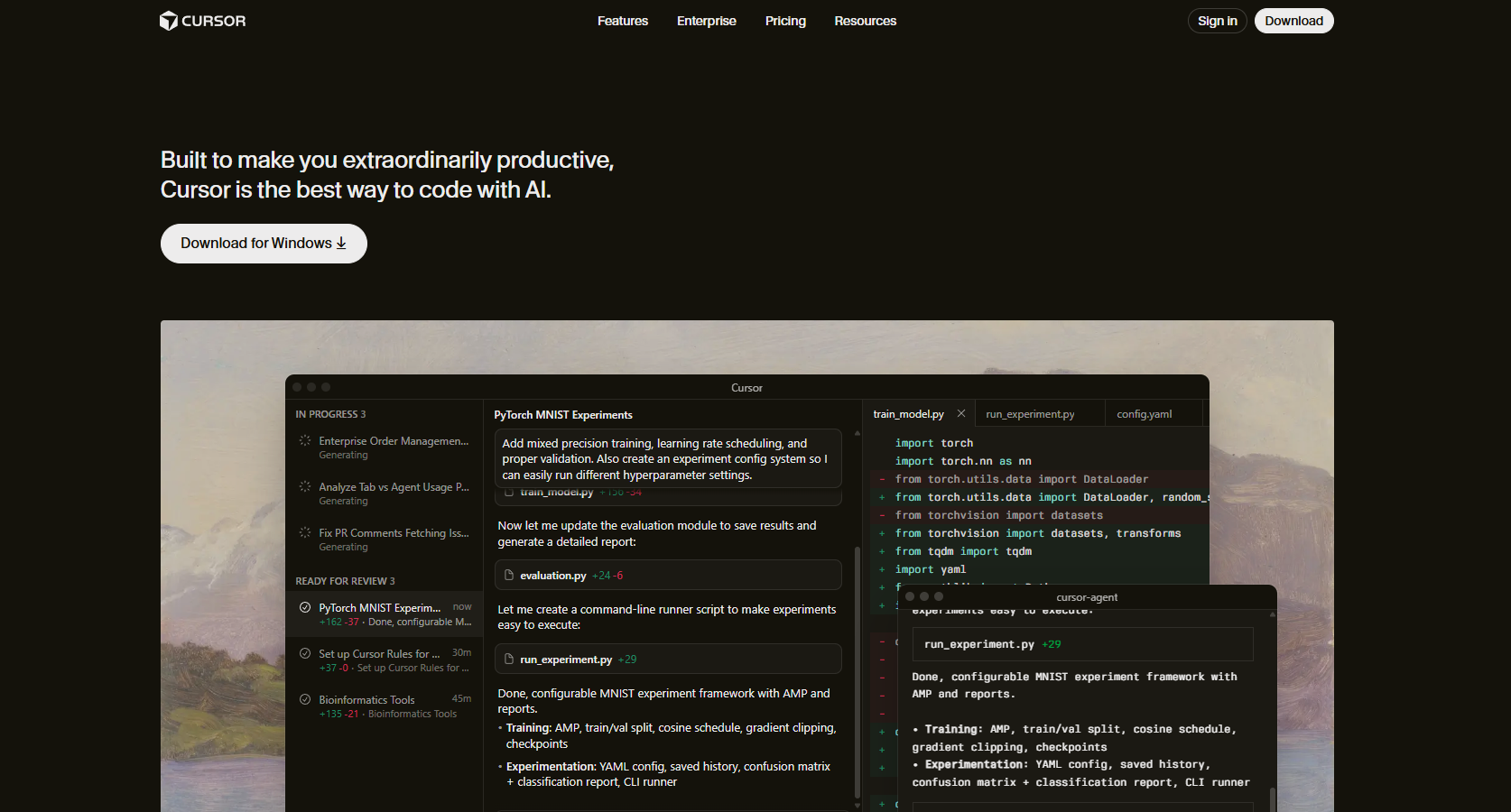Click the checkmark icon beside Set up Cursor Rules
This screenshot has width=1511, height=812.
pos(304,653)
